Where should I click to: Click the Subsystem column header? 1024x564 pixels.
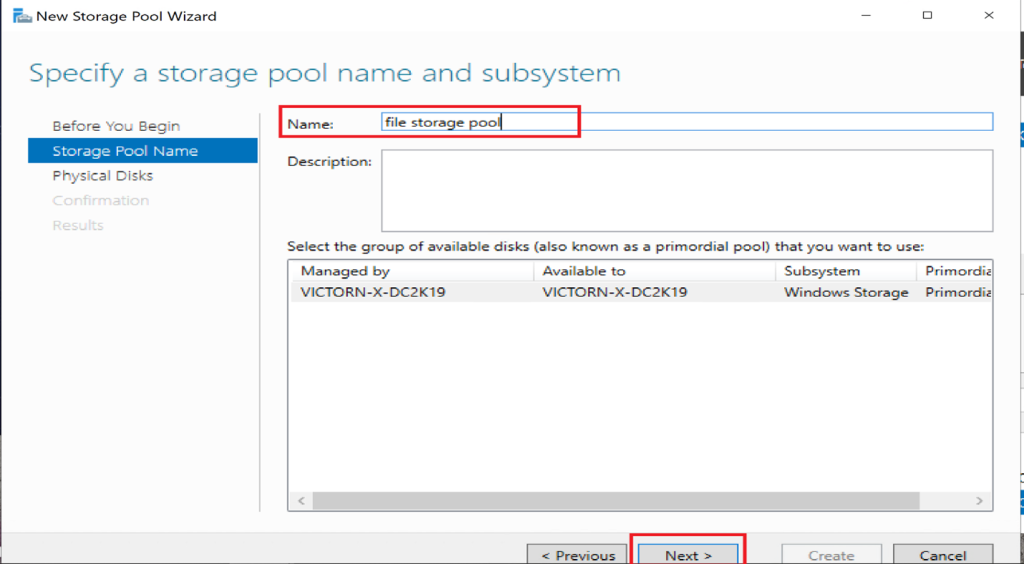pos(845,271)
